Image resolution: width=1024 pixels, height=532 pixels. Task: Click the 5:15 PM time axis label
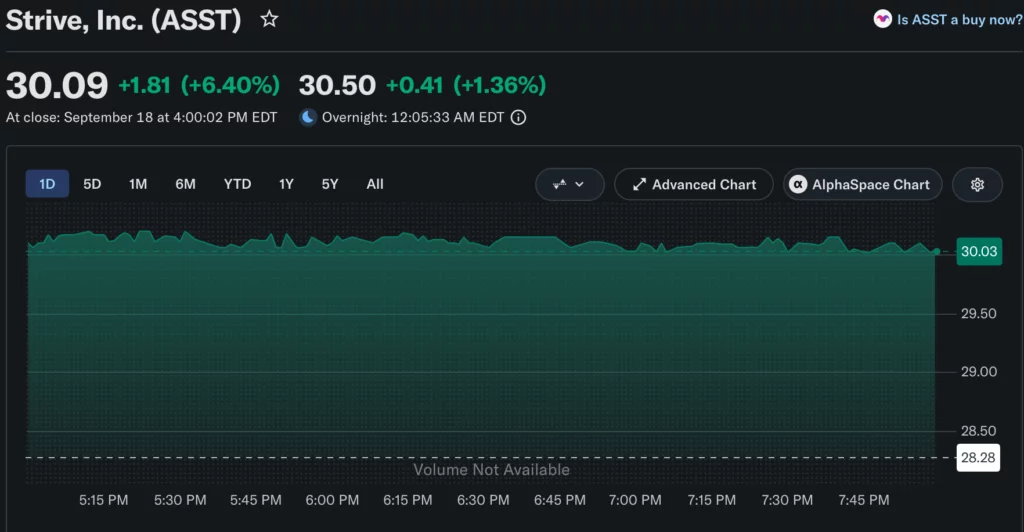[104, 500]
